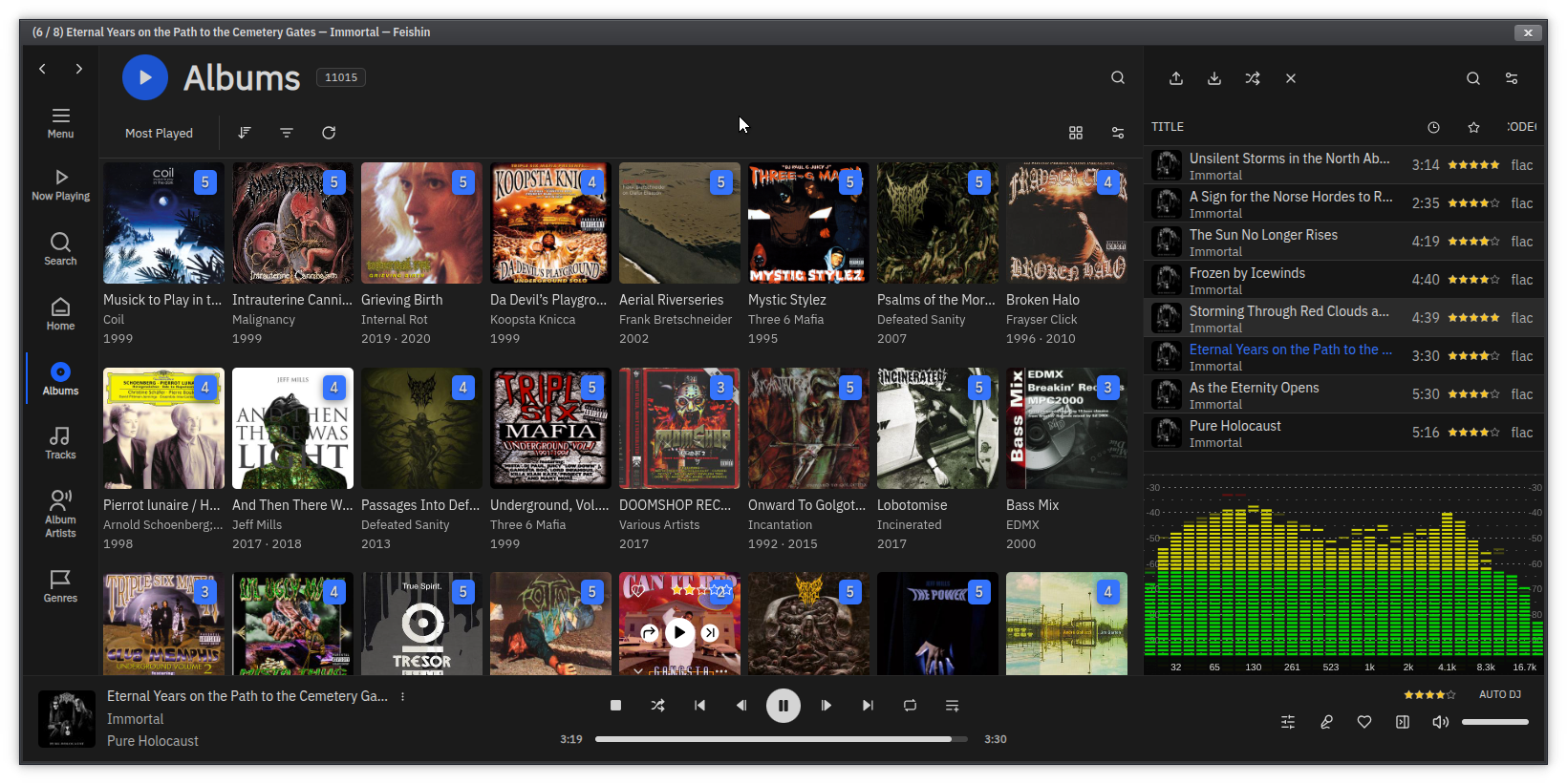
Task: Click the search icon in the Albums header
Action: tap(1117, 78)
